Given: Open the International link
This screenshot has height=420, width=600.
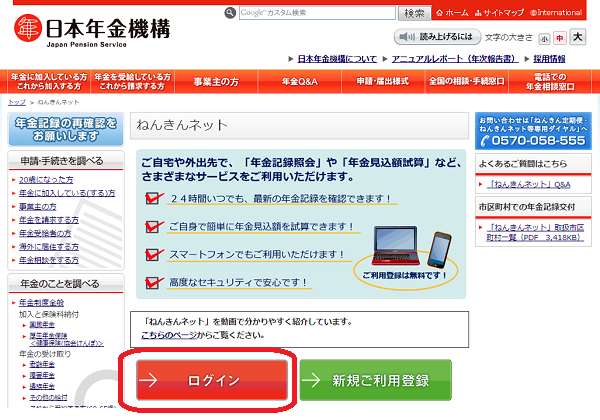Looking at the screenshot, I should (x=556, y=13).
